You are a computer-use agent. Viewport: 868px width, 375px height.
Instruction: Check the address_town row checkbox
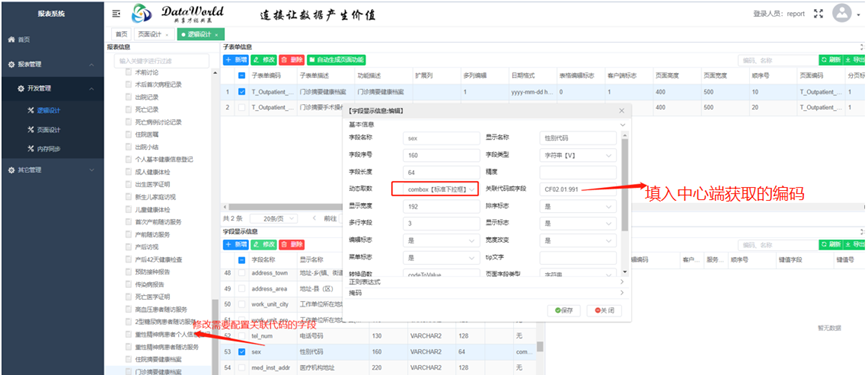[241, 273]
